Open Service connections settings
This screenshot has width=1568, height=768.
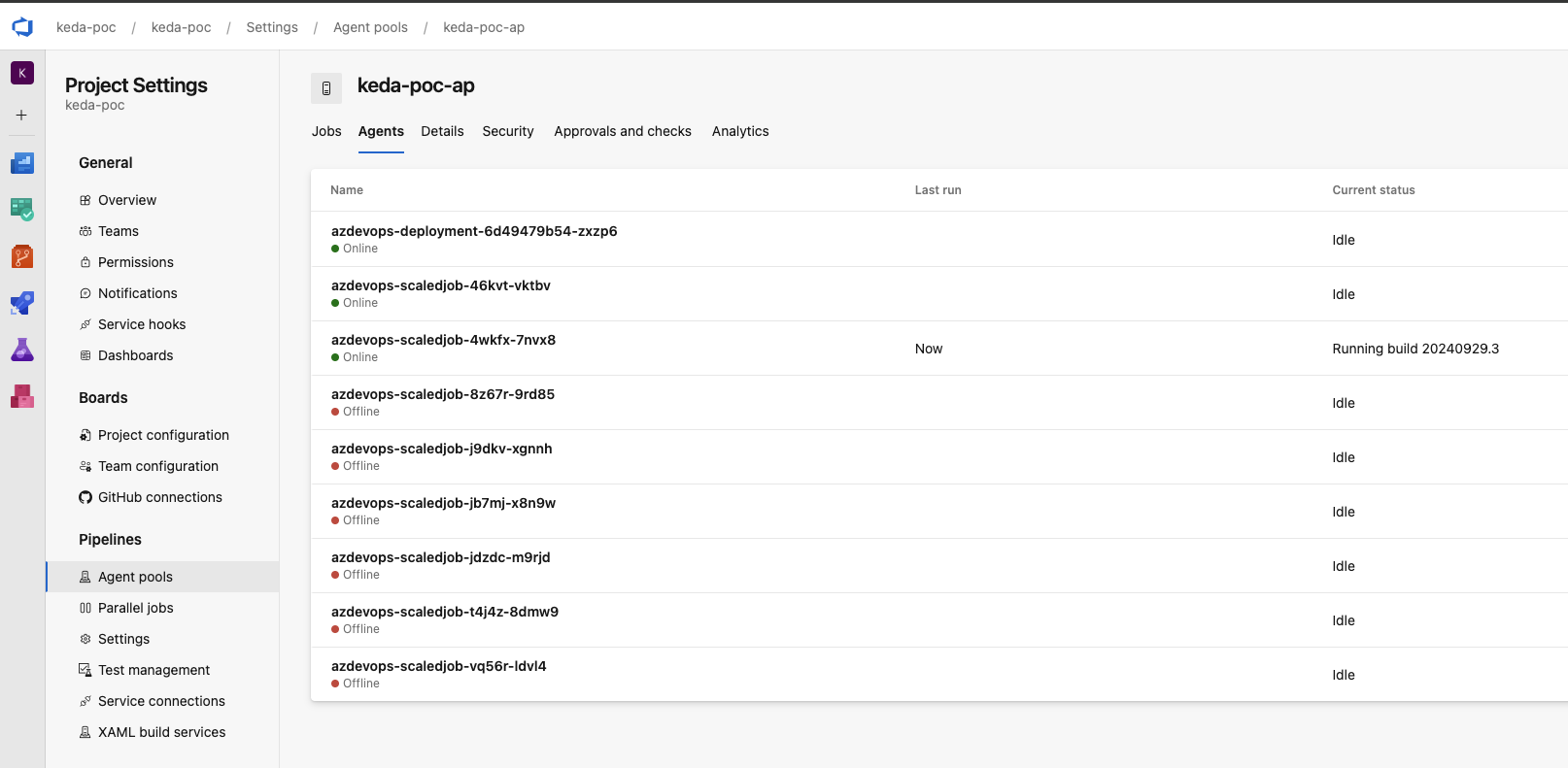(x=162, y=701)
